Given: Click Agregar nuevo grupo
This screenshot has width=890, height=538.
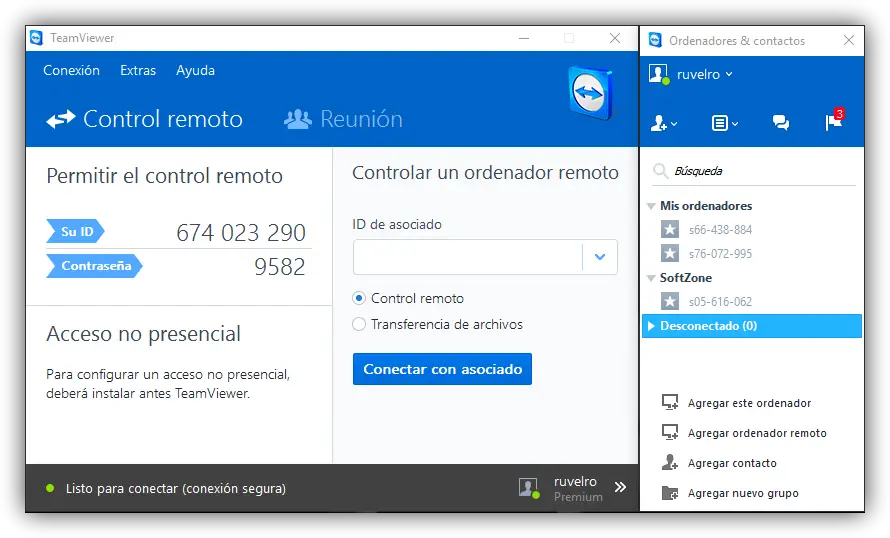Looking at the screenshot, I should [743, 493].
